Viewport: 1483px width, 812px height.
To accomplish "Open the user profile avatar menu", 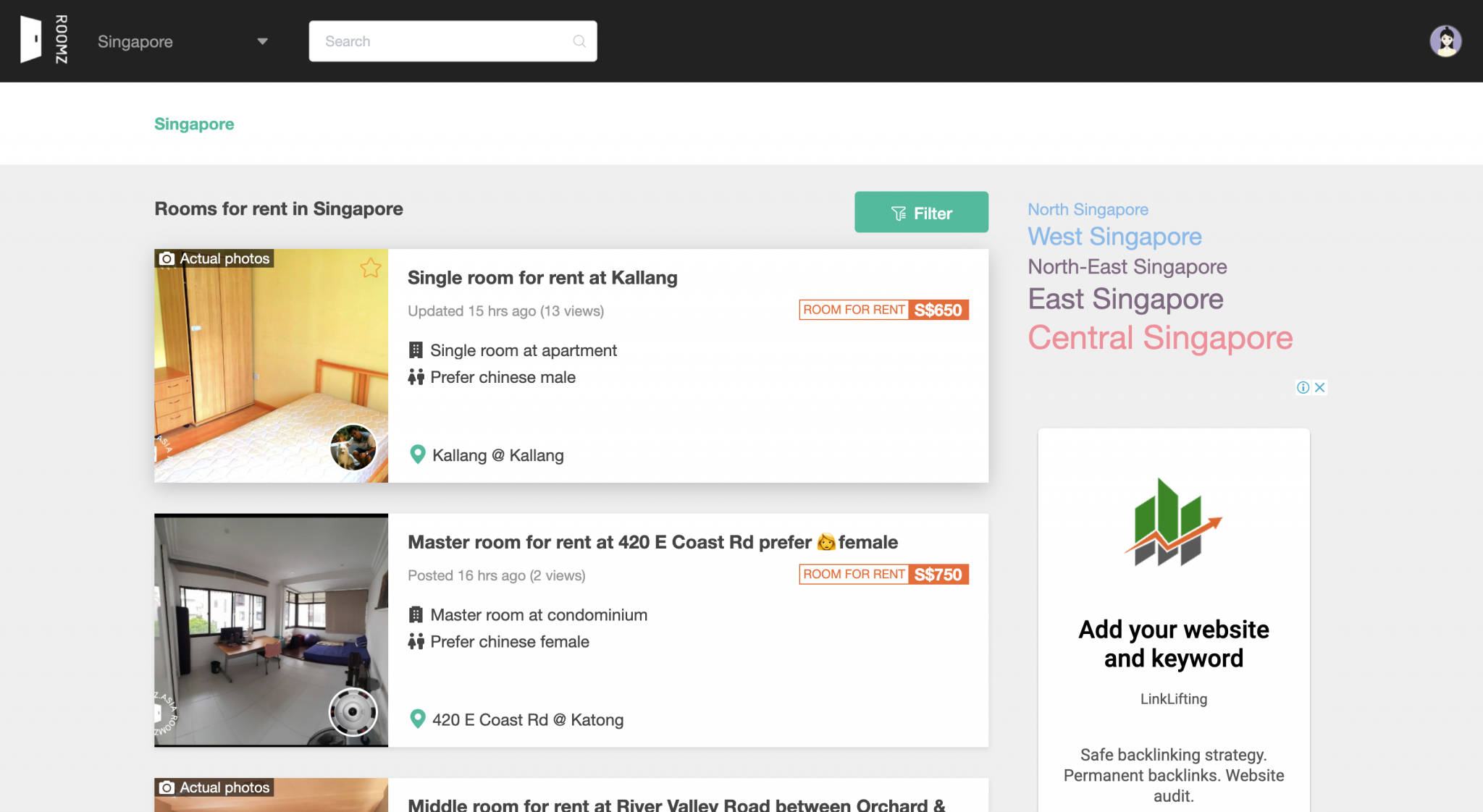I will click(x=1445, y=41).
